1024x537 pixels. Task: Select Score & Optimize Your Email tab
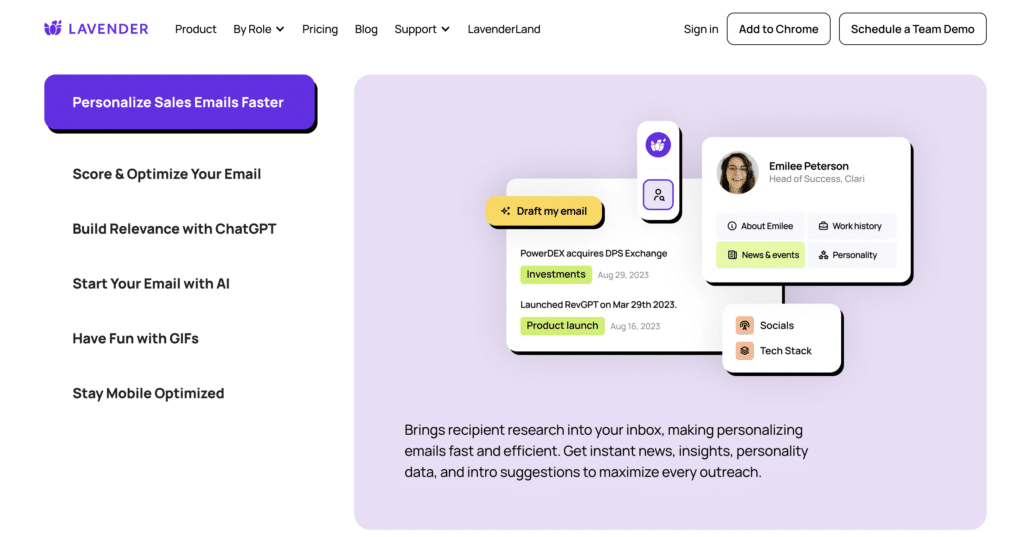tap(167, 174)
